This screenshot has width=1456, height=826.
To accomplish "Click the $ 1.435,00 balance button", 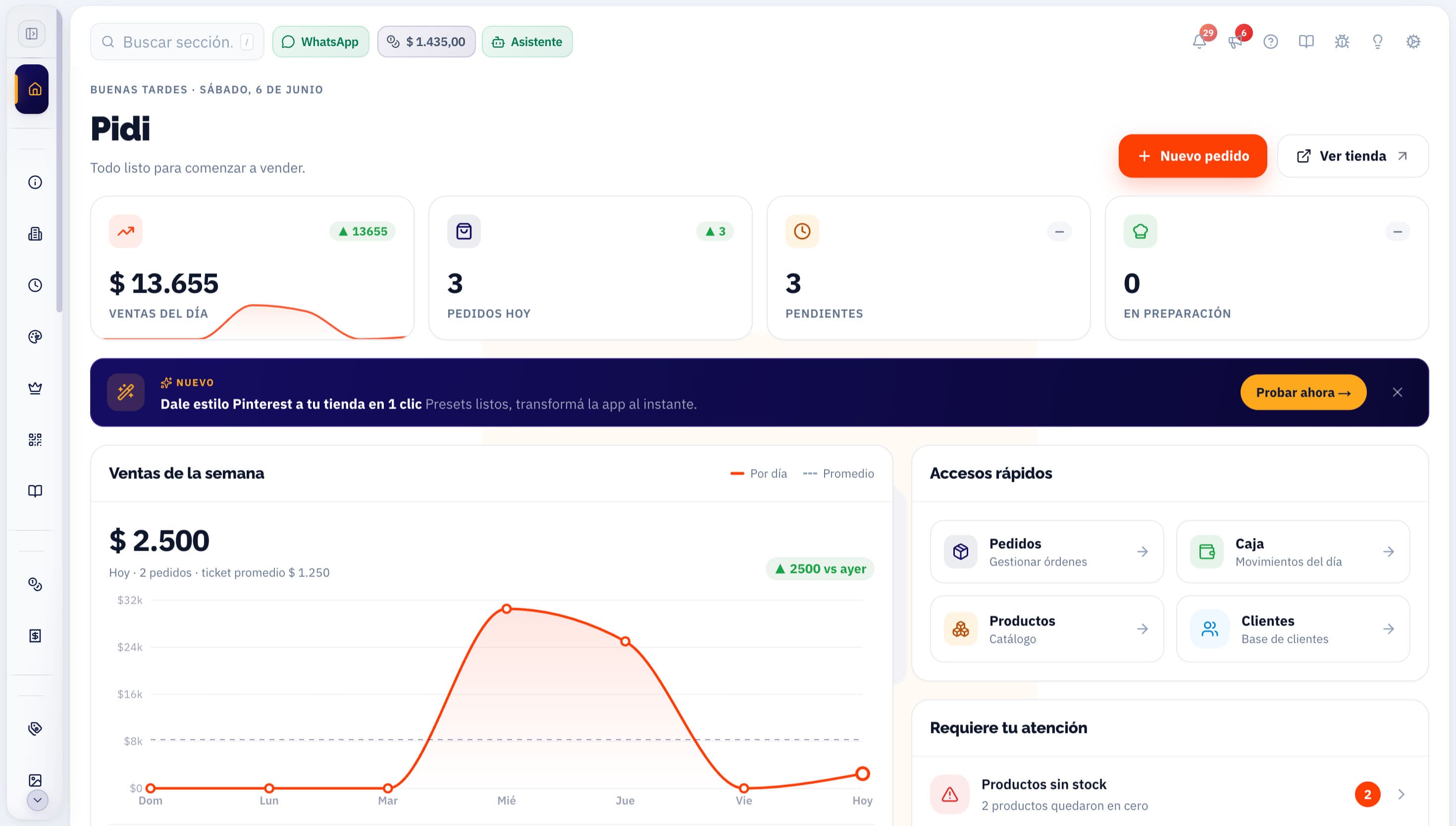I will pyautogui.click(x=426, y=42).
